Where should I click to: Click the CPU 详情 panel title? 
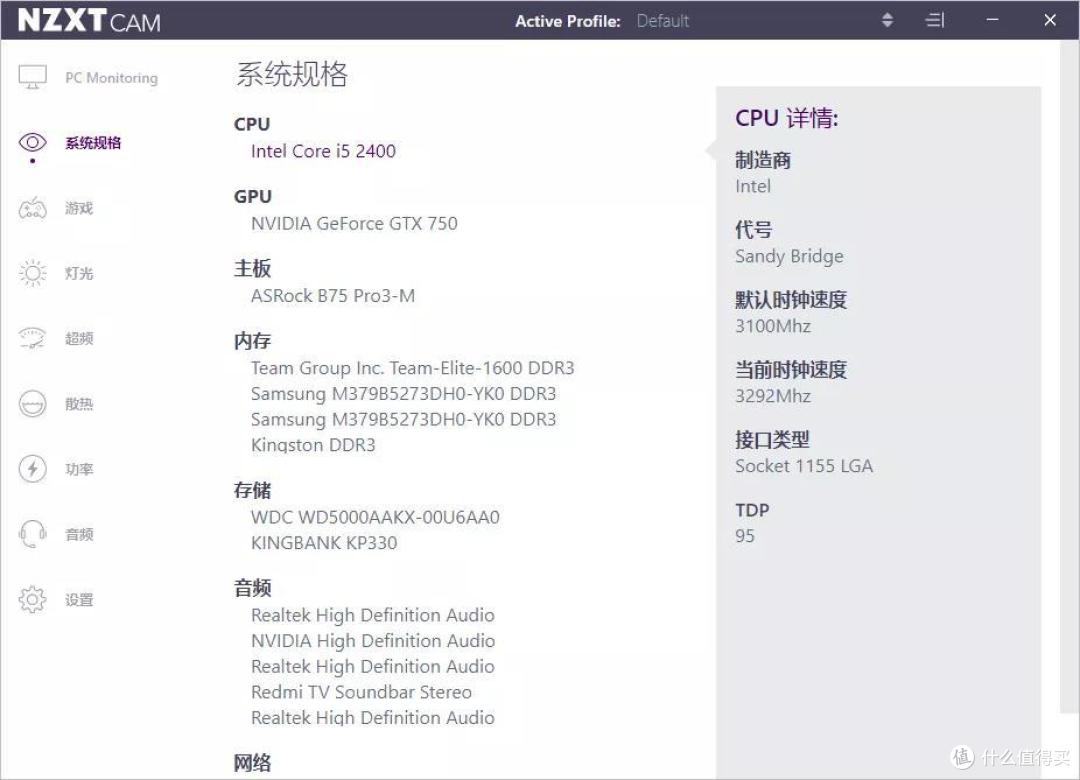[787, 118]
